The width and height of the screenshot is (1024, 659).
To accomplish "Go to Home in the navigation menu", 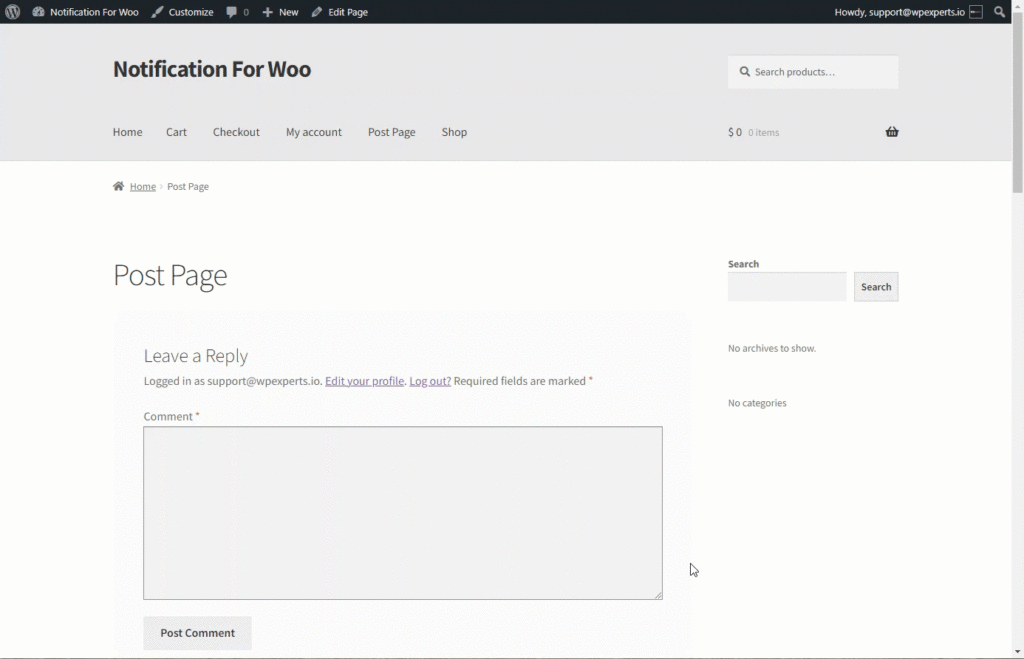I will point(127,132).
